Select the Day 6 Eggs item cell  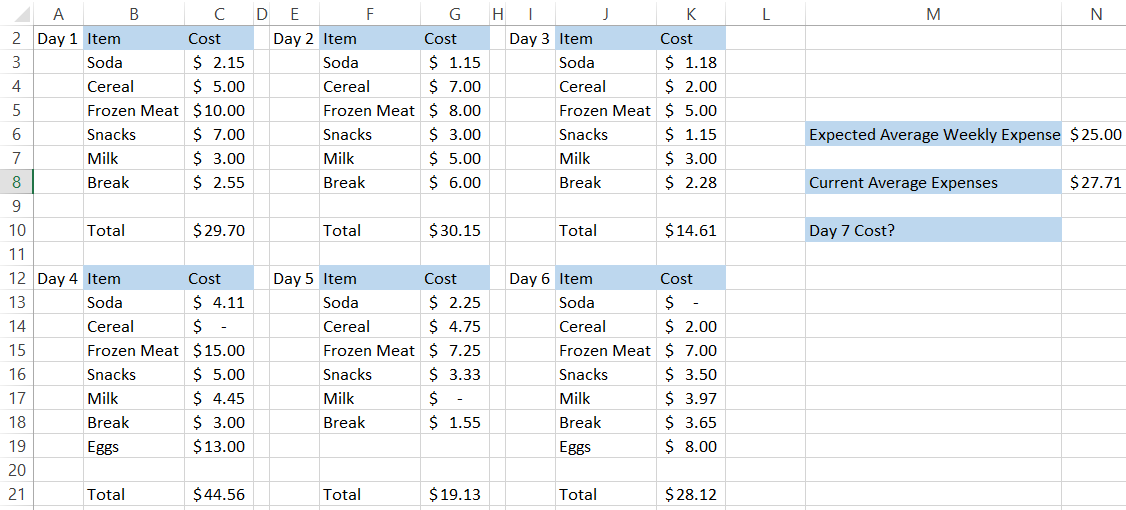605,446
